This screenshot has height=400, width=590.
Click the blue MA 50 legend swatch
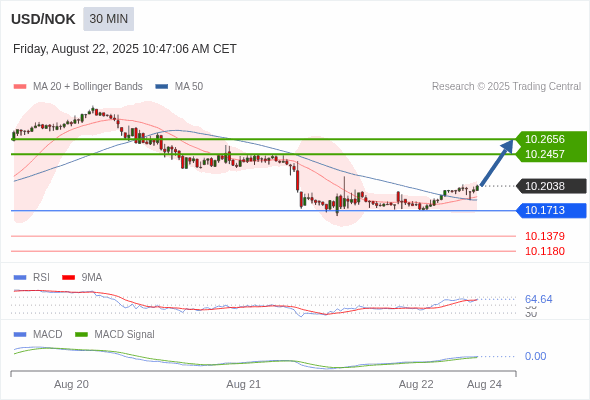coord(162,87)
